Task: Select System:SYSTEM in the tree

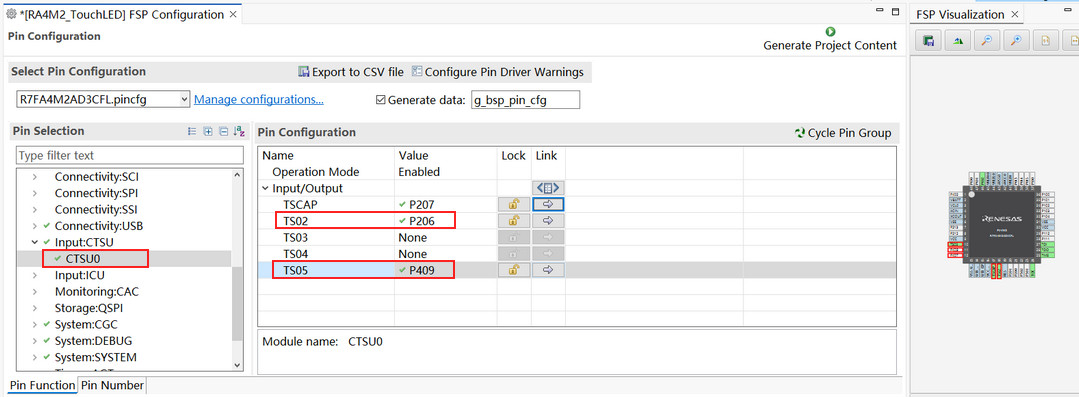Action: (x=95, y=358)
